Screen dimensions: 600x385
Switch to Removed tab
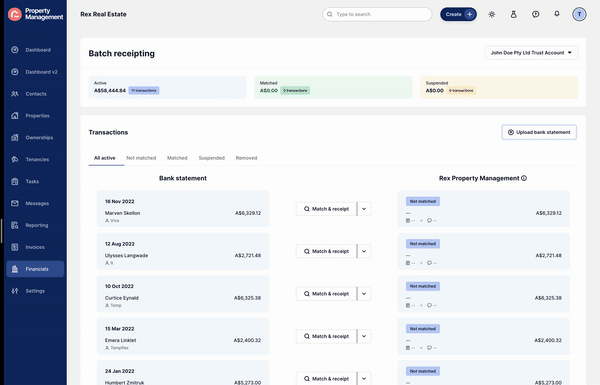click(x=246, y=158)
